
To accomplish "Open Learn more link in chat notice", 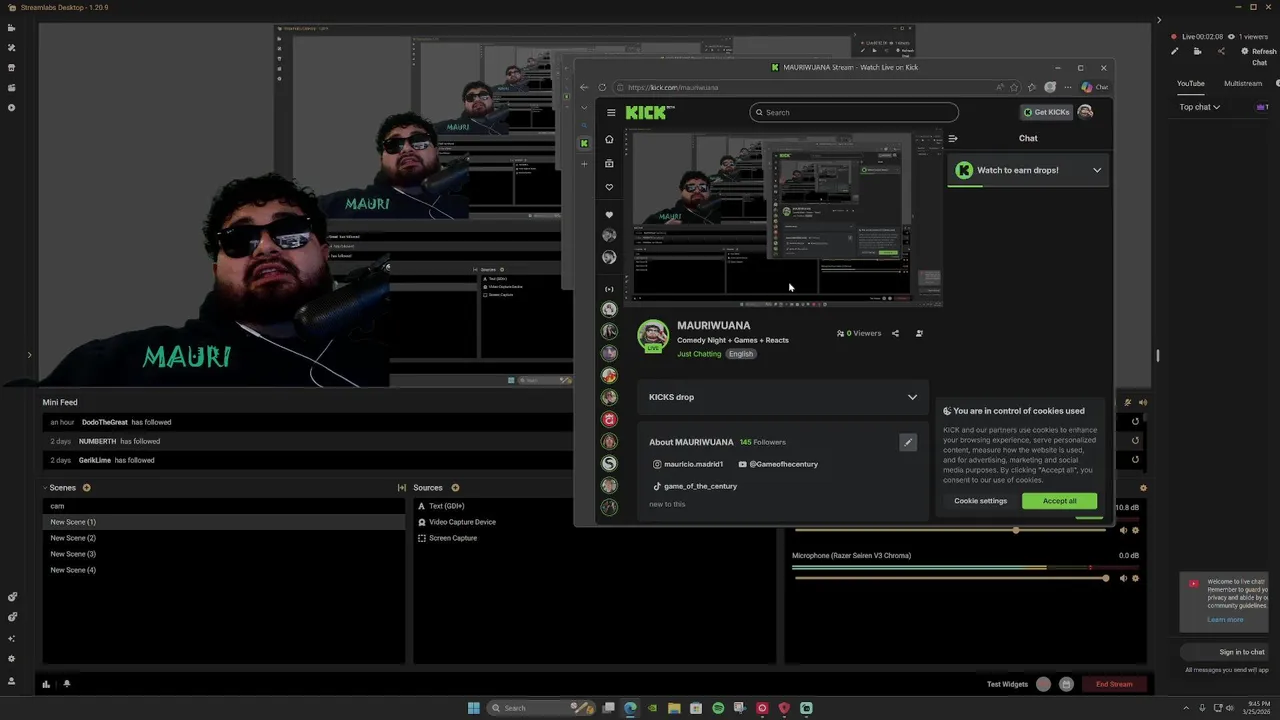I will pyautogui.click(x=1225, y=620).
